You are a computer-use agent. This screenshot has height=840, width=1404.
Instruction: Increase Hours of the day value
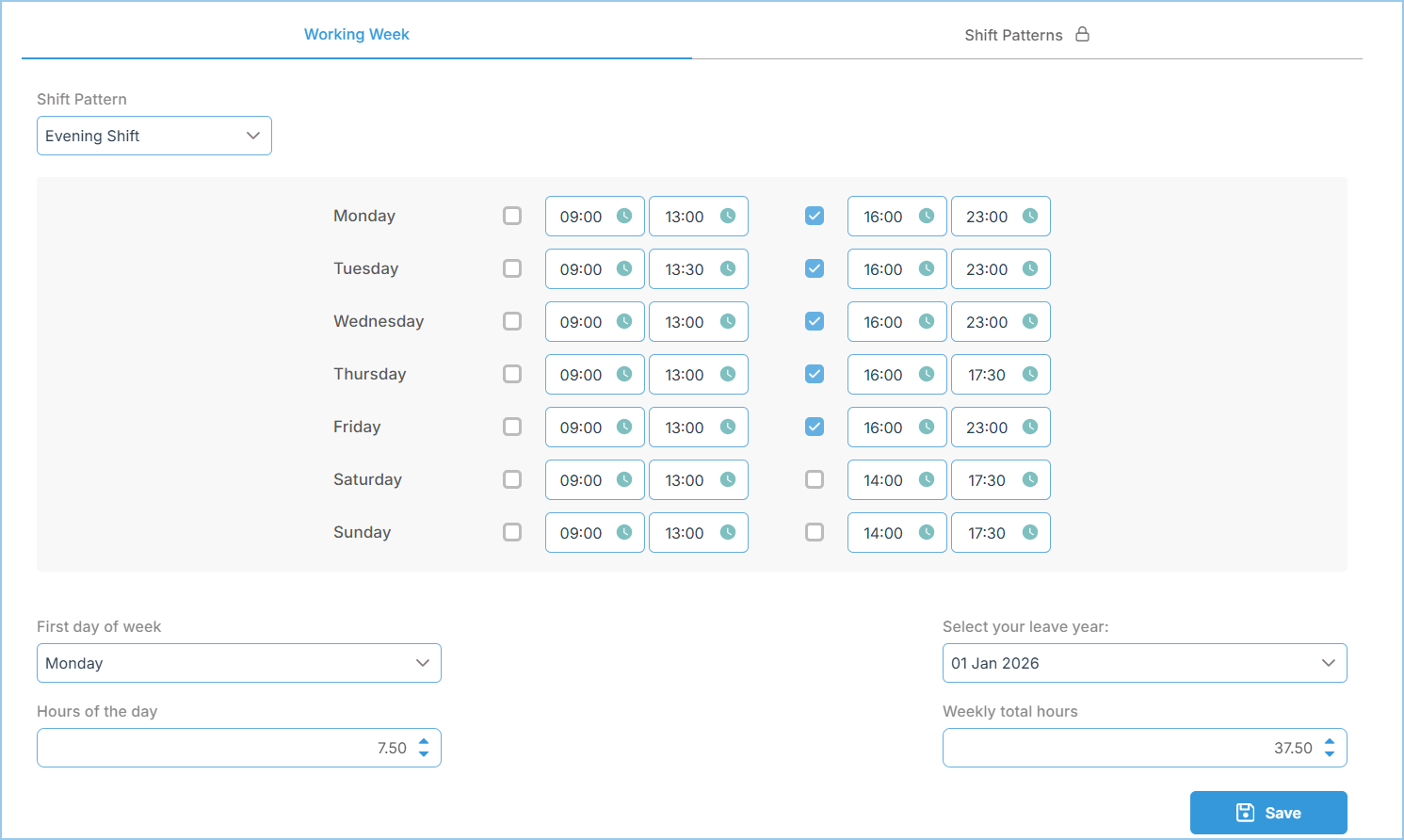[424, 742]
